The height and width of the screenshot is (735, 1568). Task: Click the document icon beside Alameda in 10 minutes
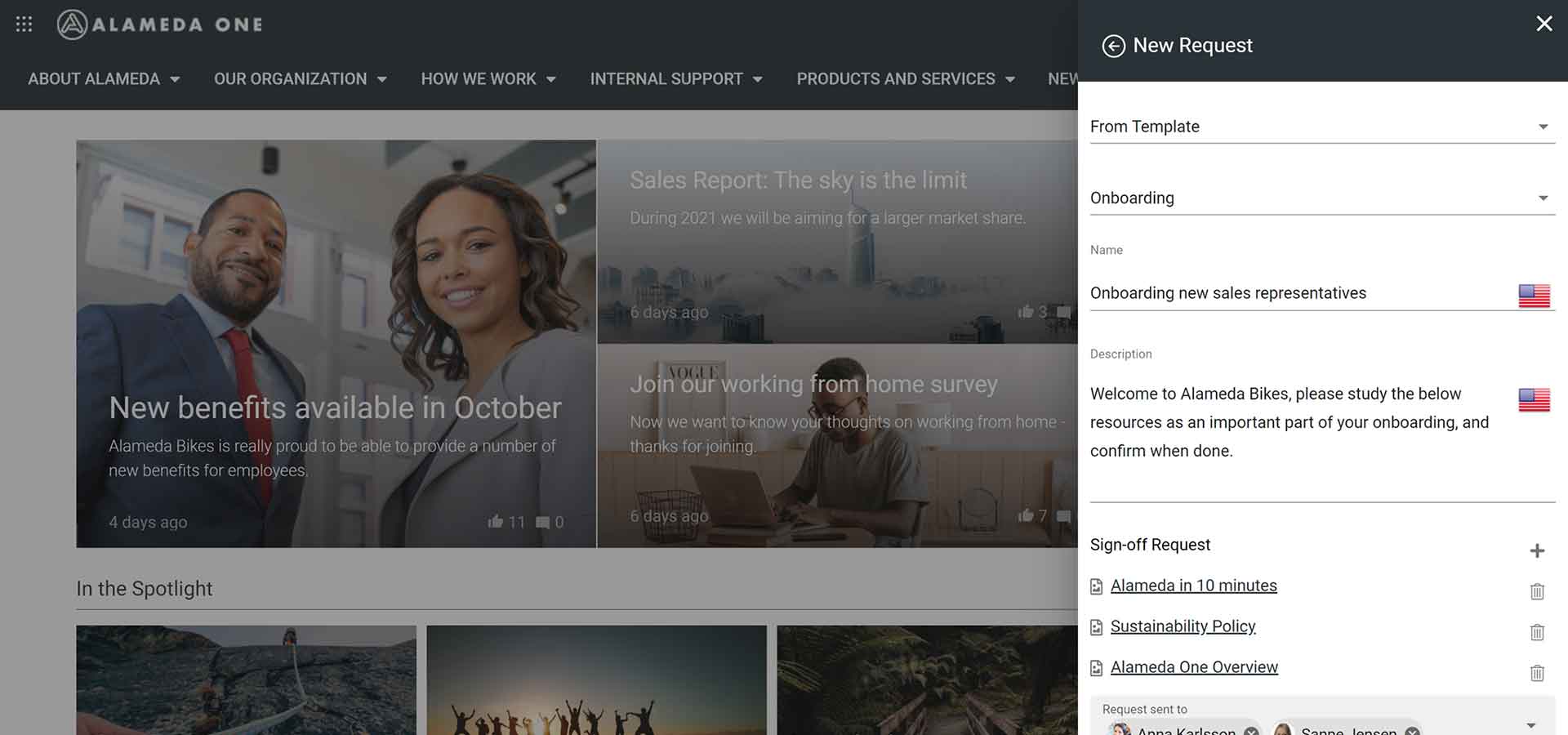click(1097, 586)
